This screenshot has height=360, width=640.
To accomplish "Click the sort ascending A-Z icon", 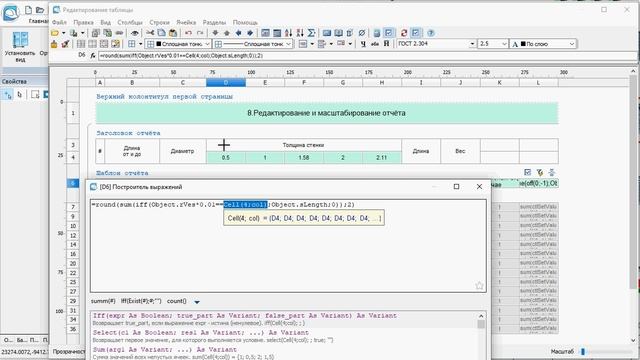I will (288, 33).
